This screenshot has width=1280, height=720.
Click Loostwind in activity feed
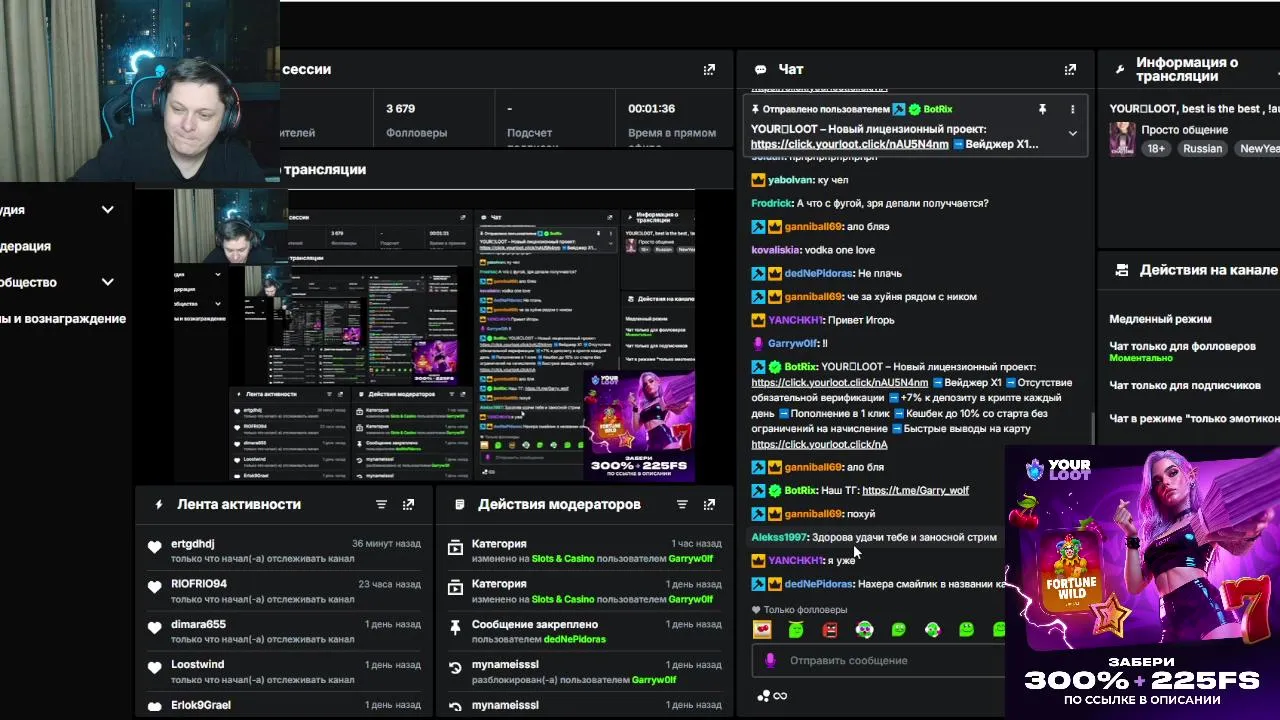(197, 664)
